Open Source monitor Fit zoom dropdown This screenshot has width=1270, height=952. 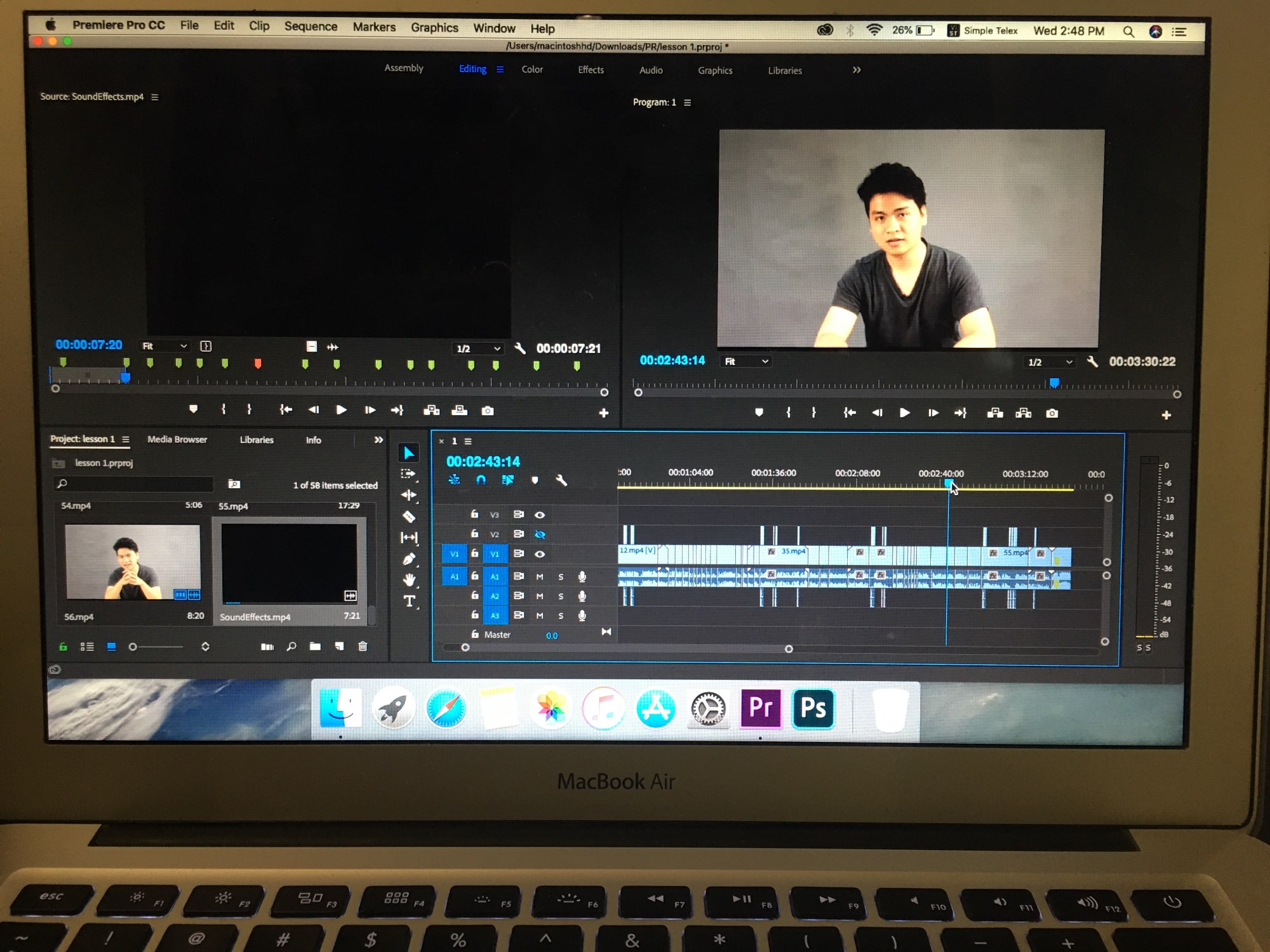point(164,346)
